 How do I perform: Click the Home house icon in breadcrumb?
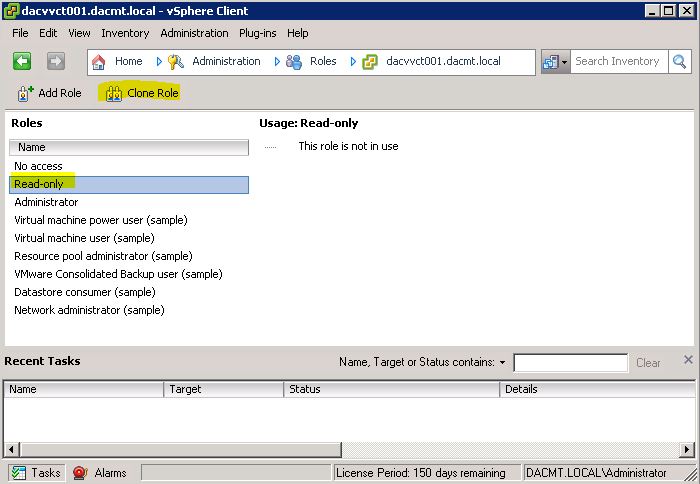[x=99, y=62]
